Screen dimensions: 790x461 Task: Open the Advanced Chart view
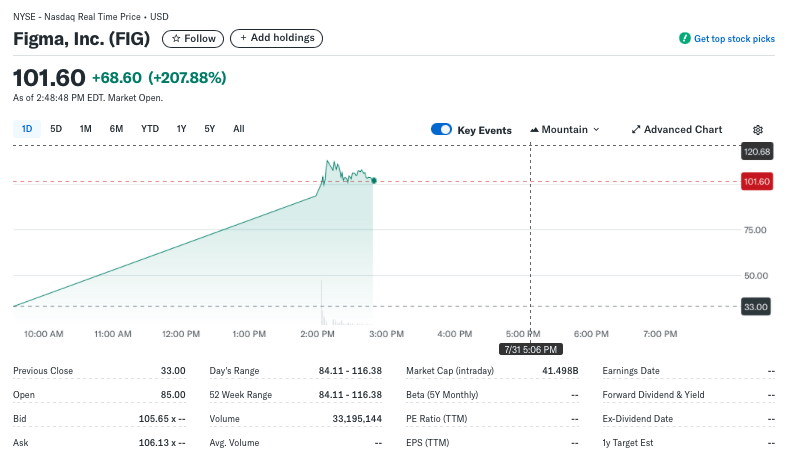(677, 129)
